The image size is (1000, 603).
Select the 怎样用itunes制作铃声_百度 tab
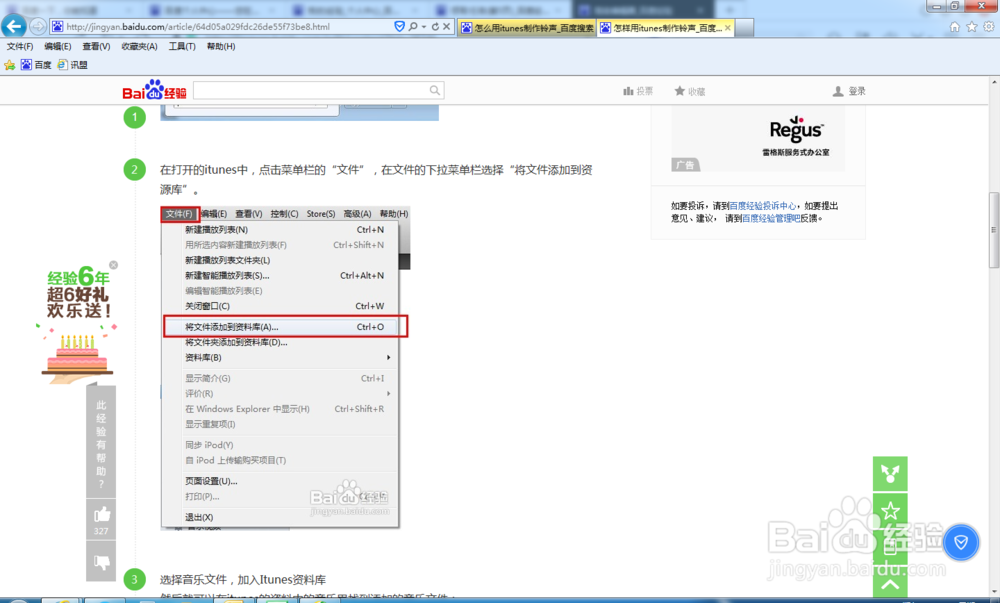[x=660, y=28]
